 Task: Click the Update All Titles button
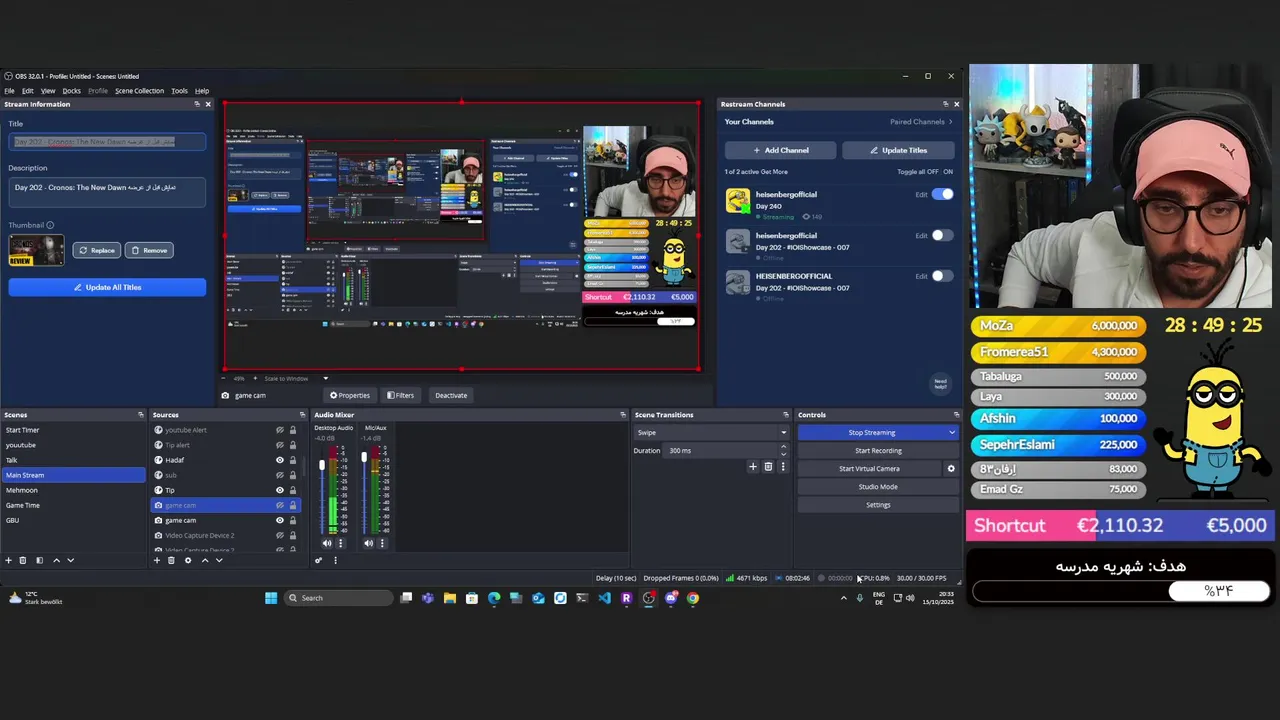coord(107,287)
